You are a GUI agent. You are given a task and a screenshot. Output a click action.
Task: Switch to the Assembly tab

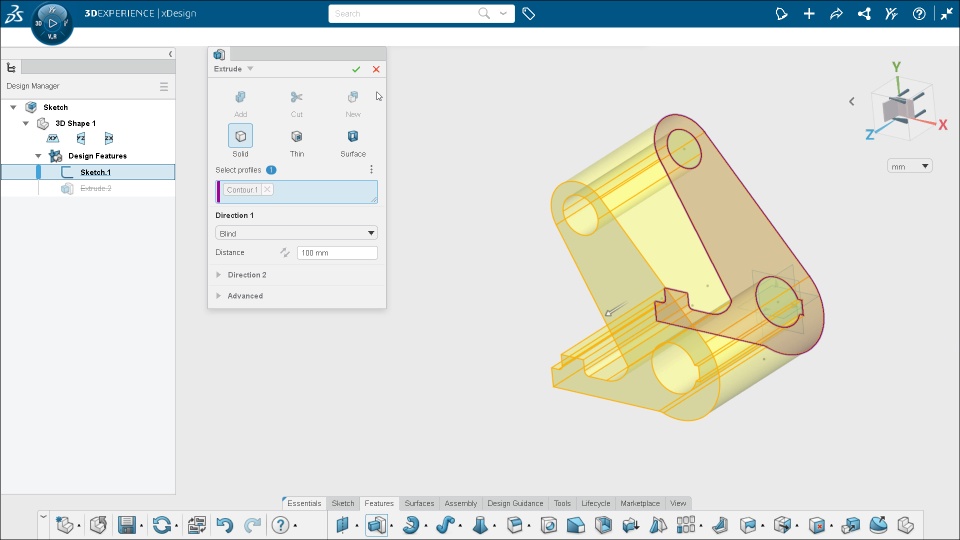coord(460,503)
